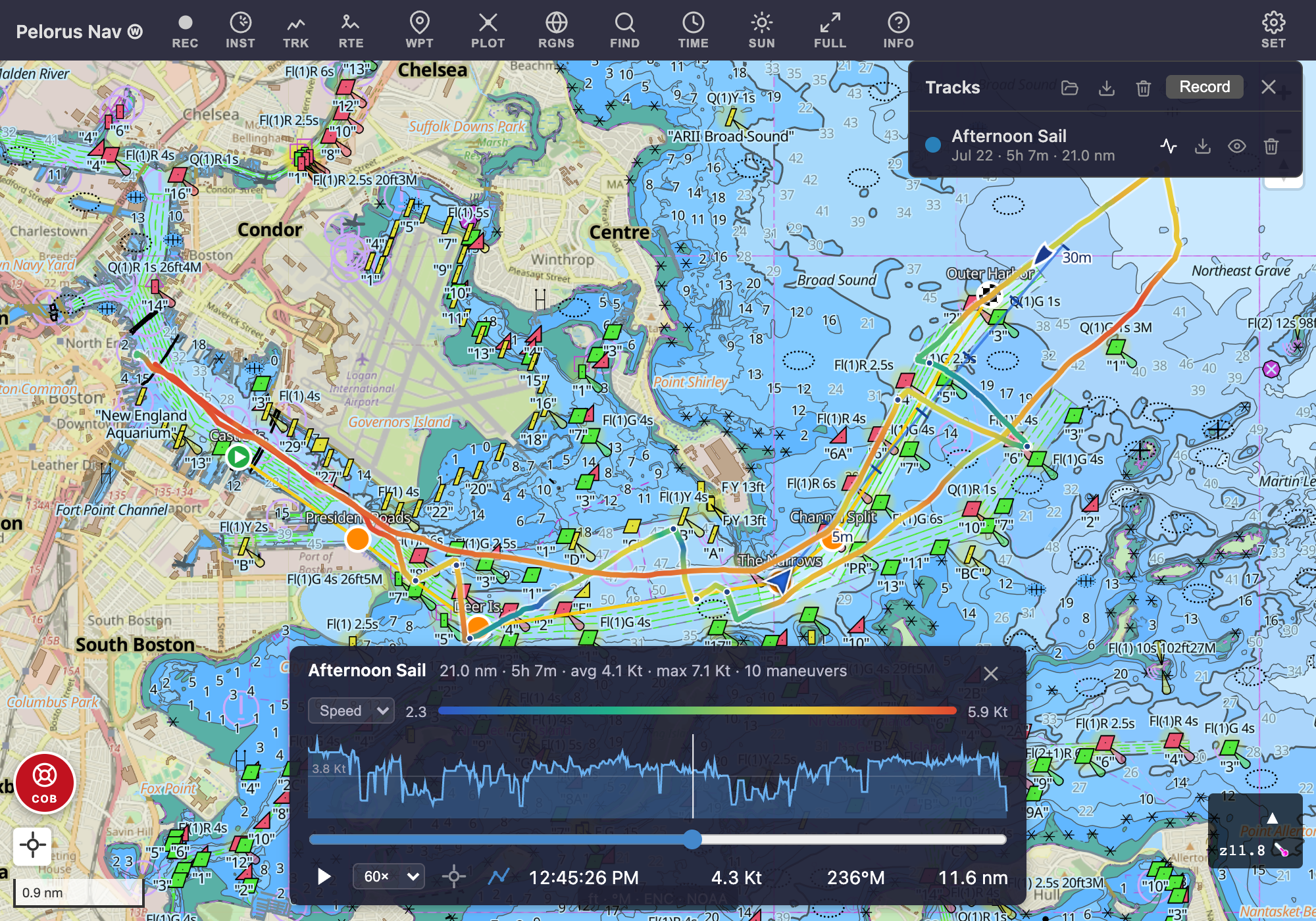Open the TRK tracks tool
The width and height of the screenshot is (1316, 921).
295,31
